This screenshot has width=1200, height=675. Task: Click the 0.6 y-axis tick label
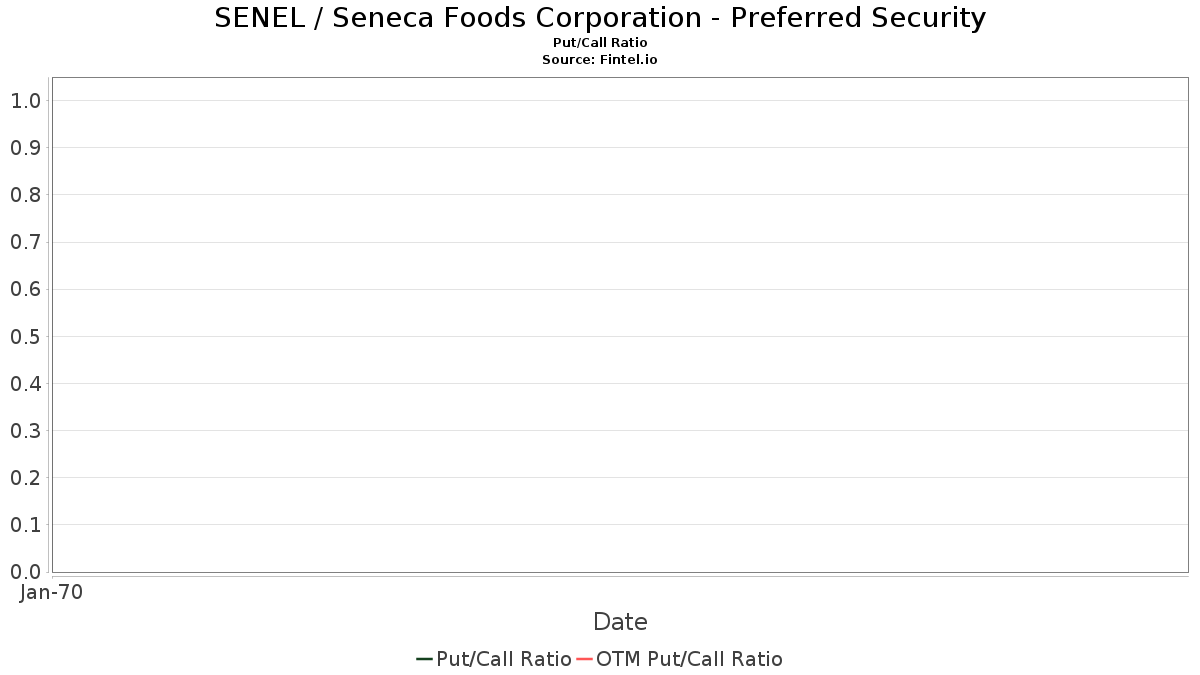pos(25,290)
